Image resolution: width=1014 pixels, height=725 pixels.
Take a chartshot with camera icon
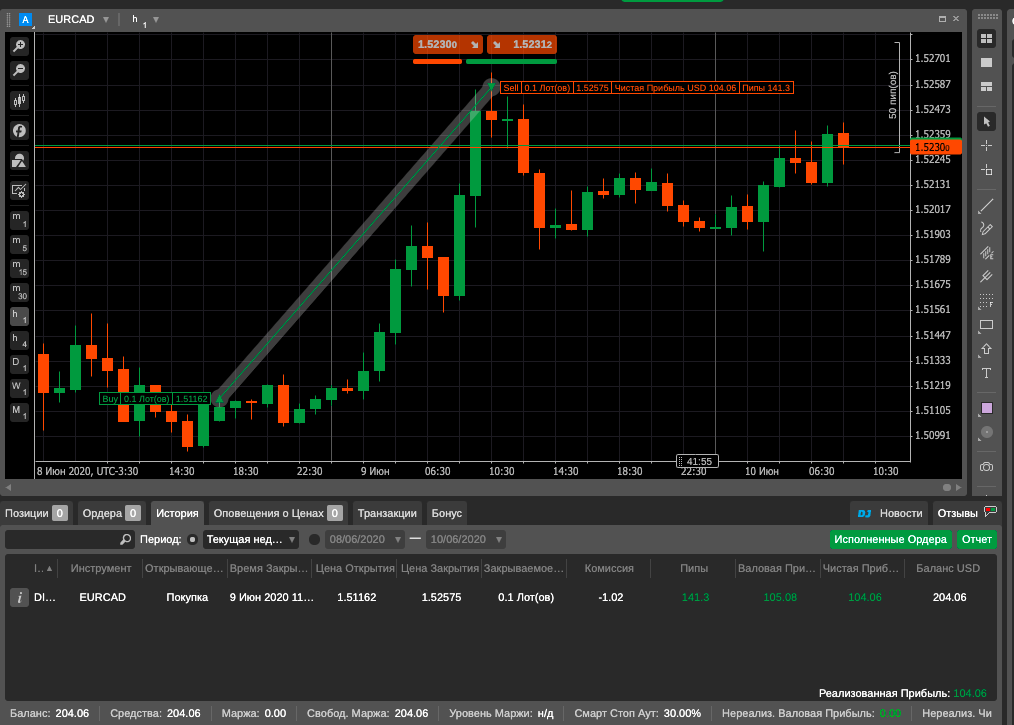[x=986, y=467]
